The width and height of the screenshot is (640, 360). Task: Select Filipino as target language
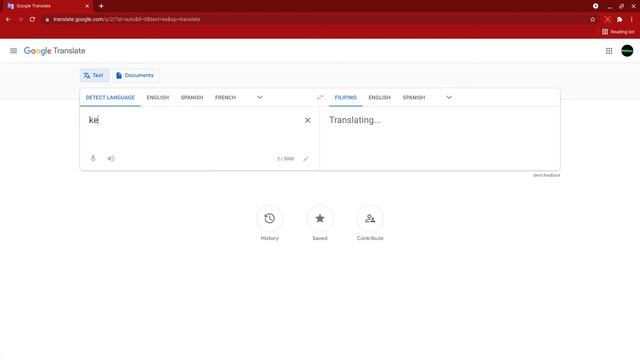pyautogui.click(x=346, y=98)
